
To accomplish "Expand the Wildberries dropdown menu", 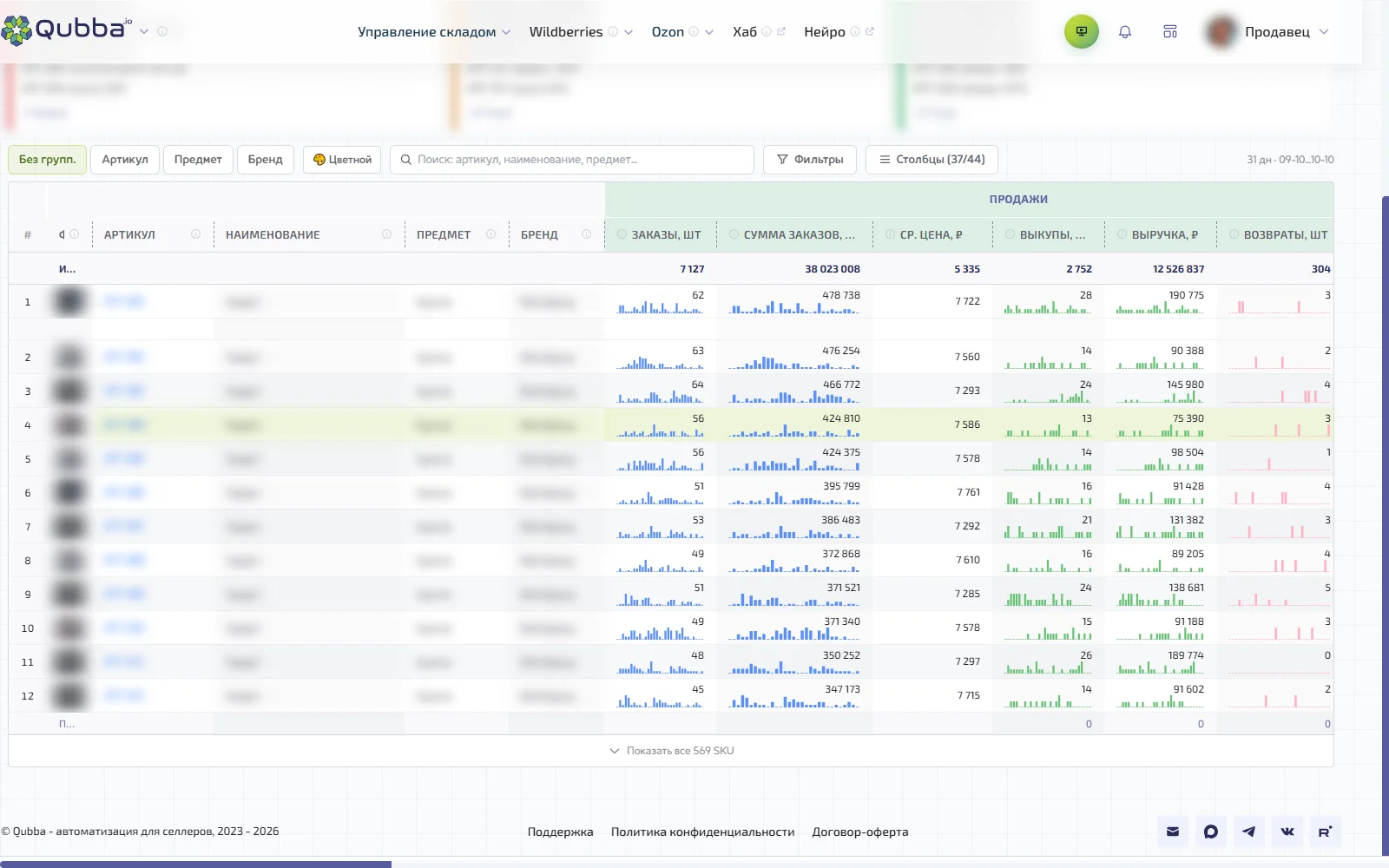I will click(629, 32).
